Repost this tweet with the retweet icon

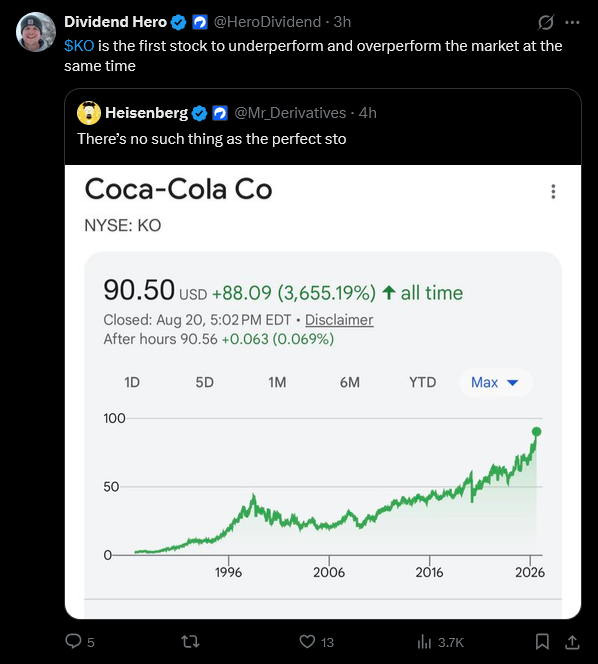point(191,642)
